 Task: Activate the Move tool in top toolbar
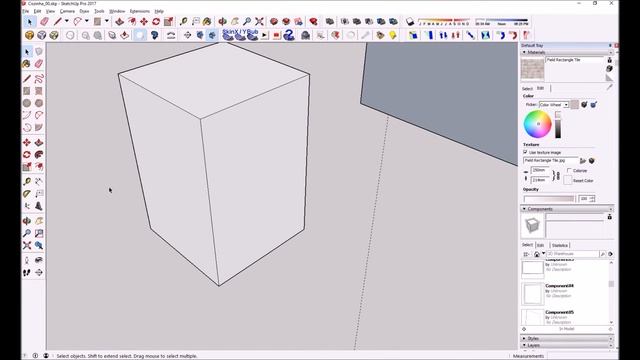pyautogui.click(x=144, y=22)
